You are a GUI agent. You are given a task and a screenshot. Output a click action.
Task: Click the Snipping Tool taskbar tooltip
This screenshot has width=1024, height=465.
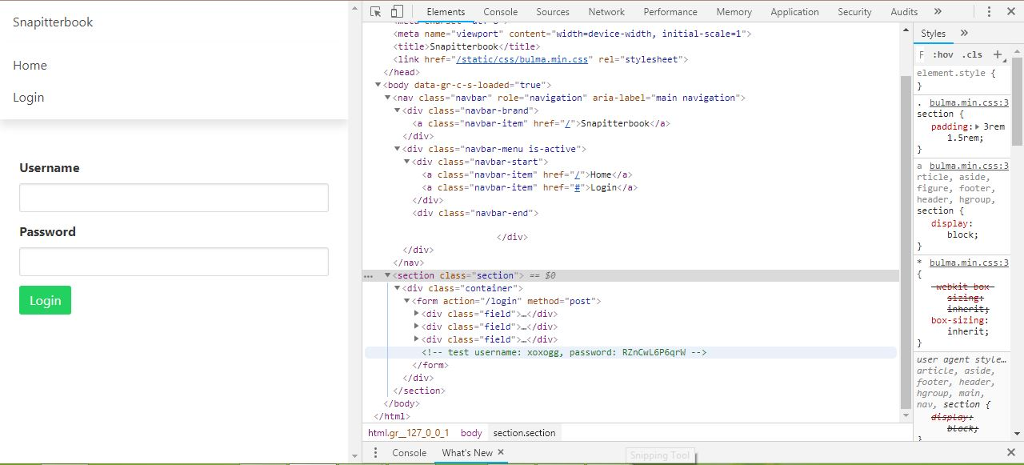660,456
